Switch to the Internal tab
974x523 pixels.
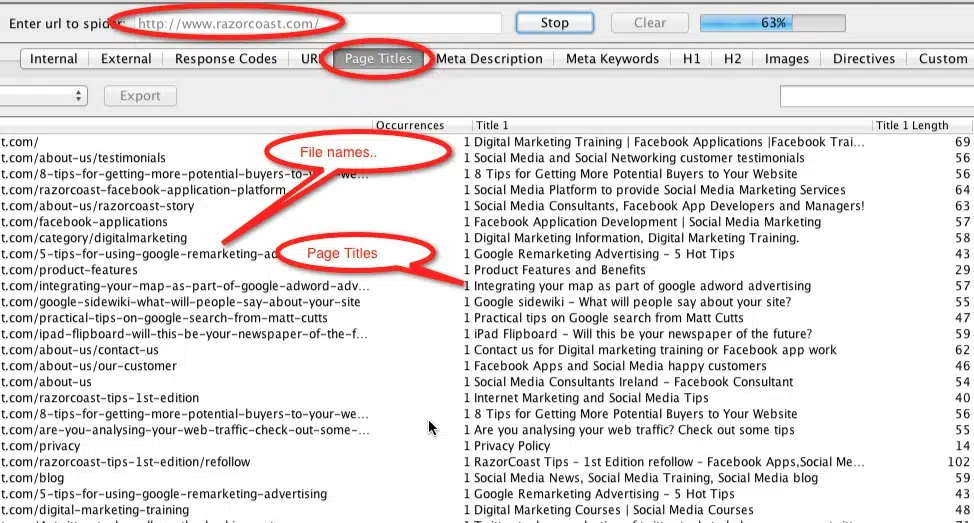[54, 59]
